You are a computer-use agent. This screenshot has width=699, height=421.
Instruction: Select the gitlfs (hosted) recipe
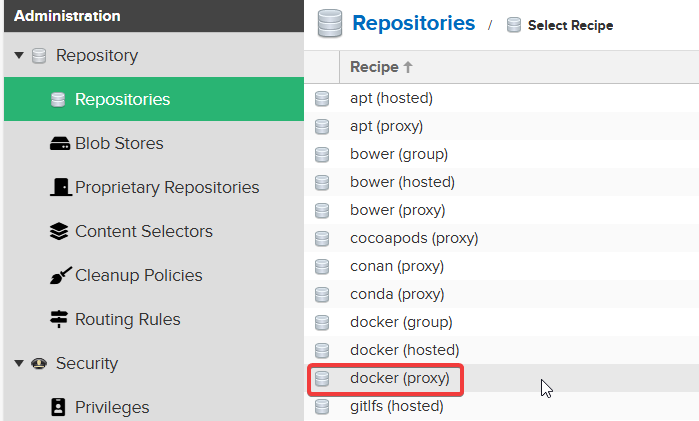397,406
